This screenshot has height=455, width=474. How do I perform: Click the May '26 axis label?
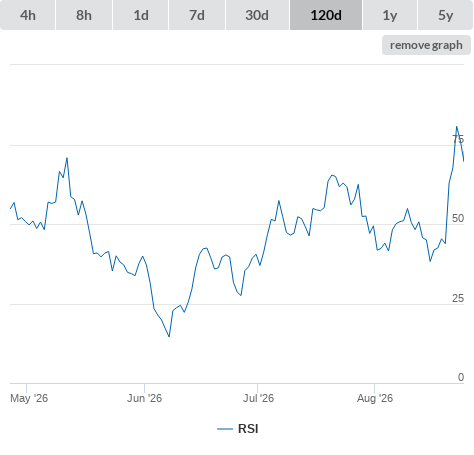pyautogui.click(x=29, y=398)
